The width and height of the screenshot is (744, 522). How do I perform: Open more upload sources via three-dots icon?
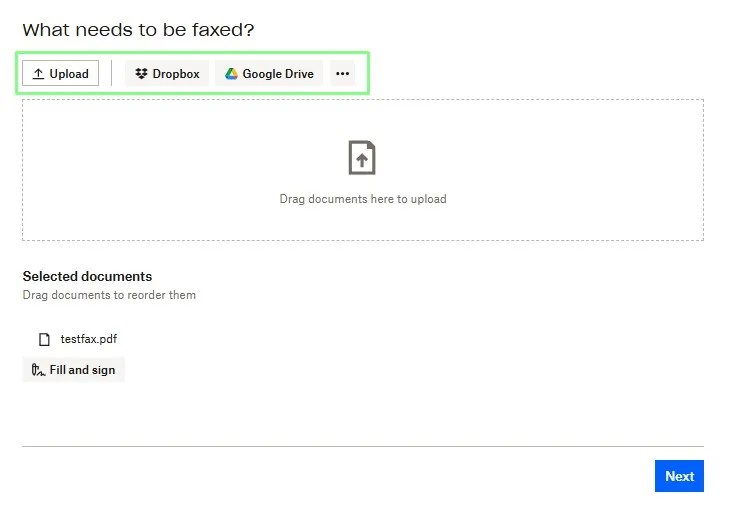(x=343, y=74)
